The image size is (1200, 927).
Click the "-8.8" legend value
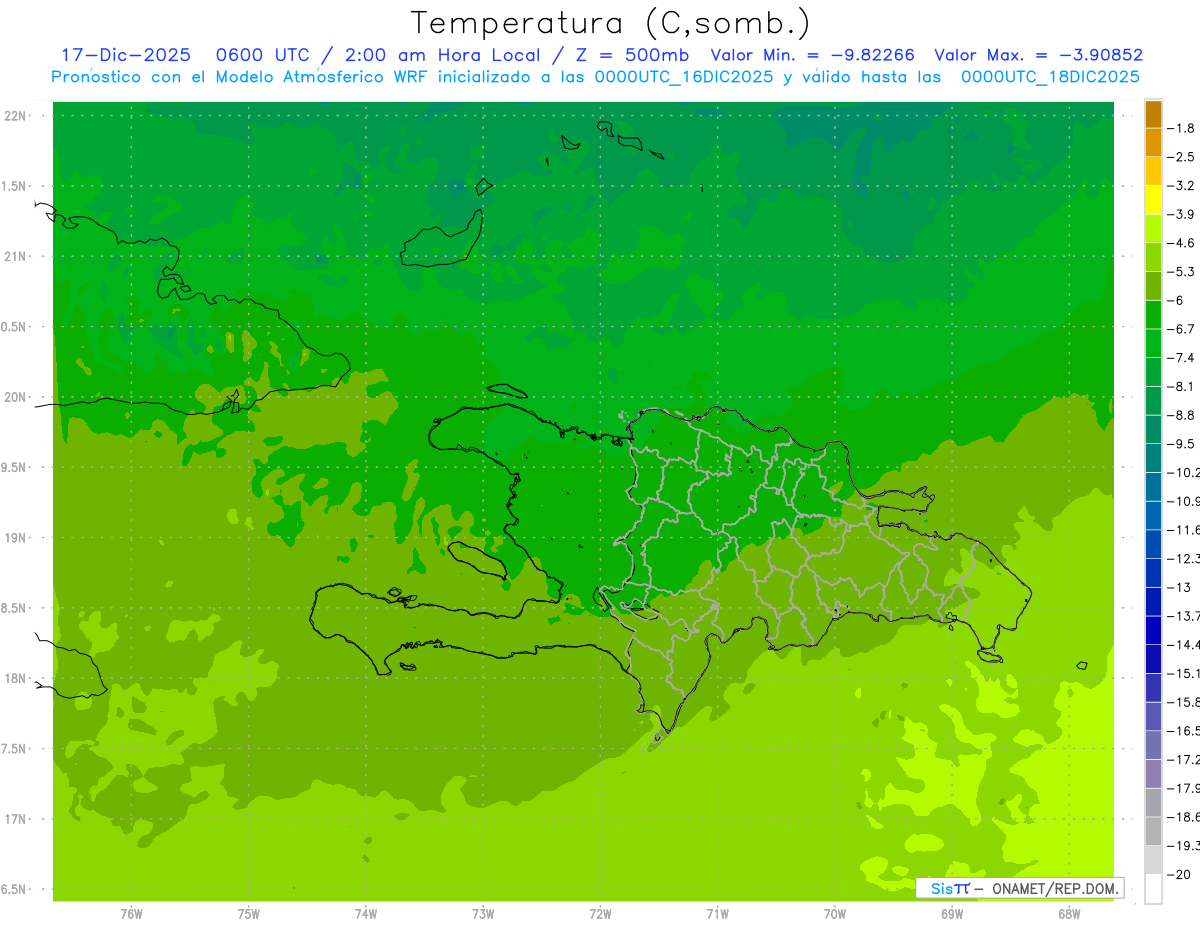[x=1181, y=415]
